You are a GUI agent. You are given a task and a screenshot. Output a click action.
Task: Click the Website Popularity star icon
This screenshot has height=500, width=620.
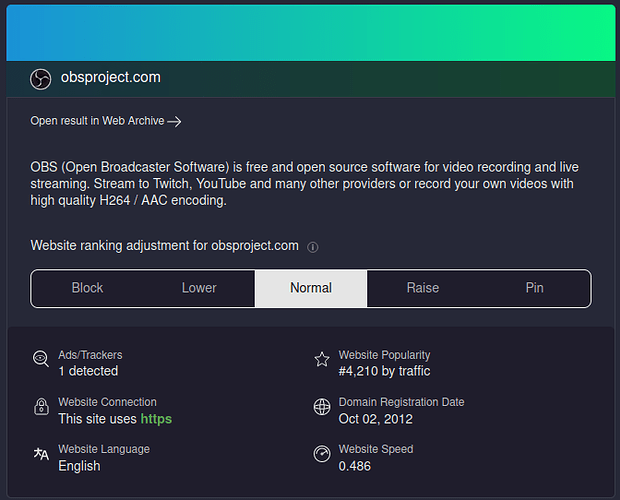pos(321,359)
